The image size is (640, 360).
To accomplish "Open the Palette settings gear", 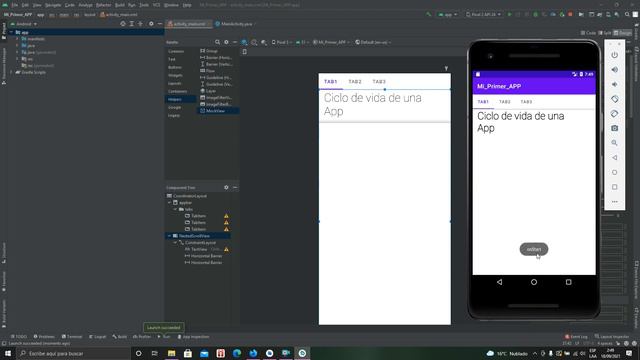I will [x=226, y=42].
